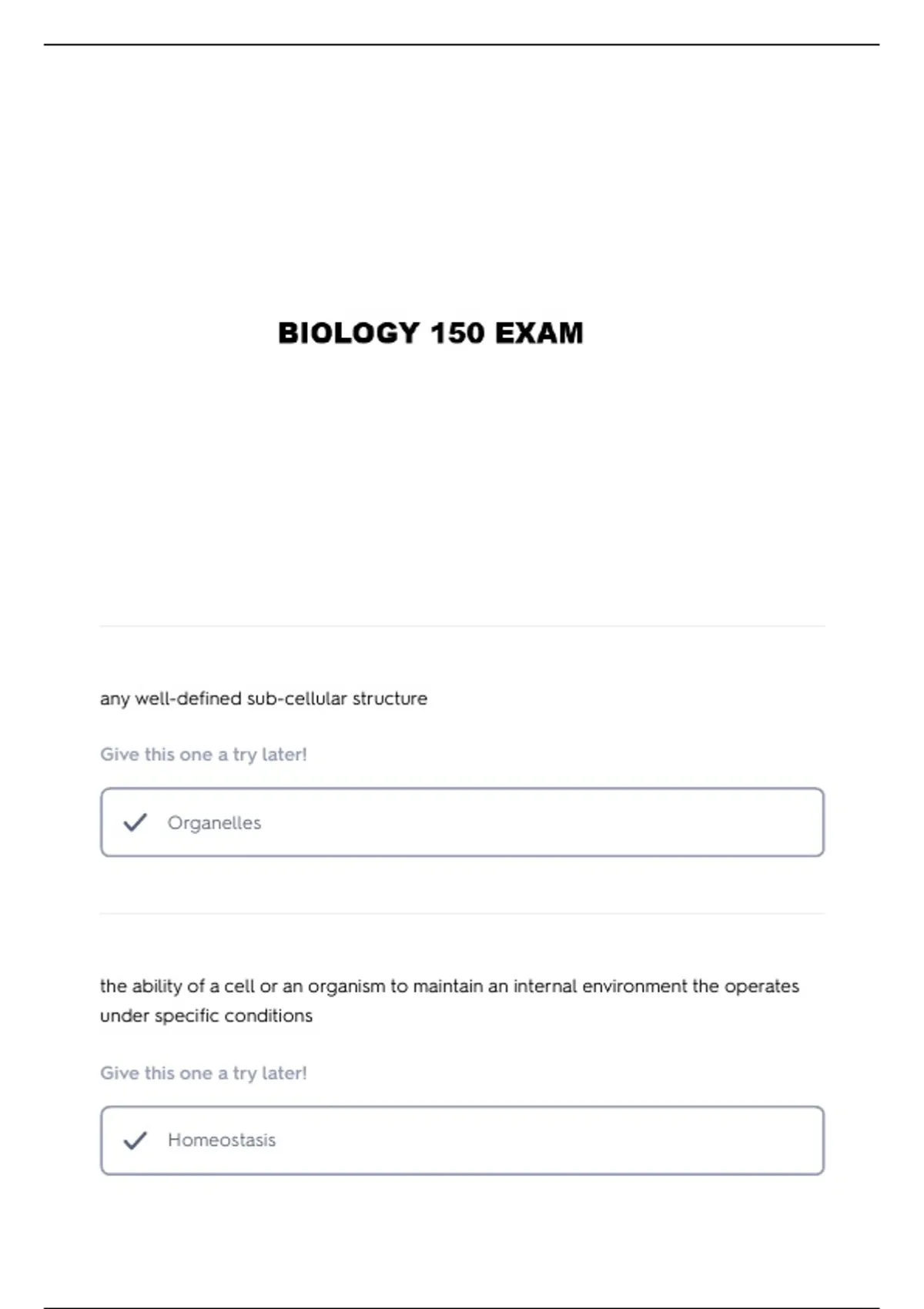The image size is (924, 1309).
Task: Click the checkmark icon beside Homeostasis
Action: [x=135, y=1140]
